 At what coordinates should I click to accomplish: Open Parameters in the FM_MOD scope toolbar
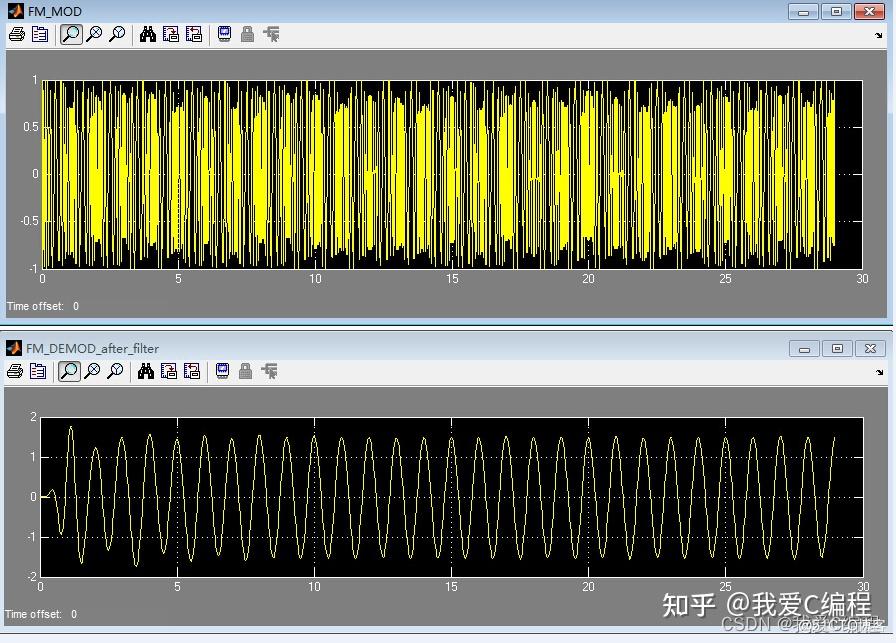pos(40,34)
